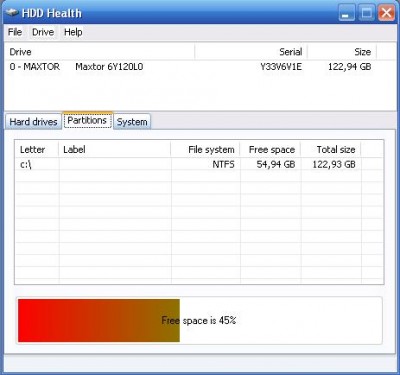Minimize the HDD Health window
This screenshot has width=400, height=375.
pyautogui.click(x=346, y=13)
